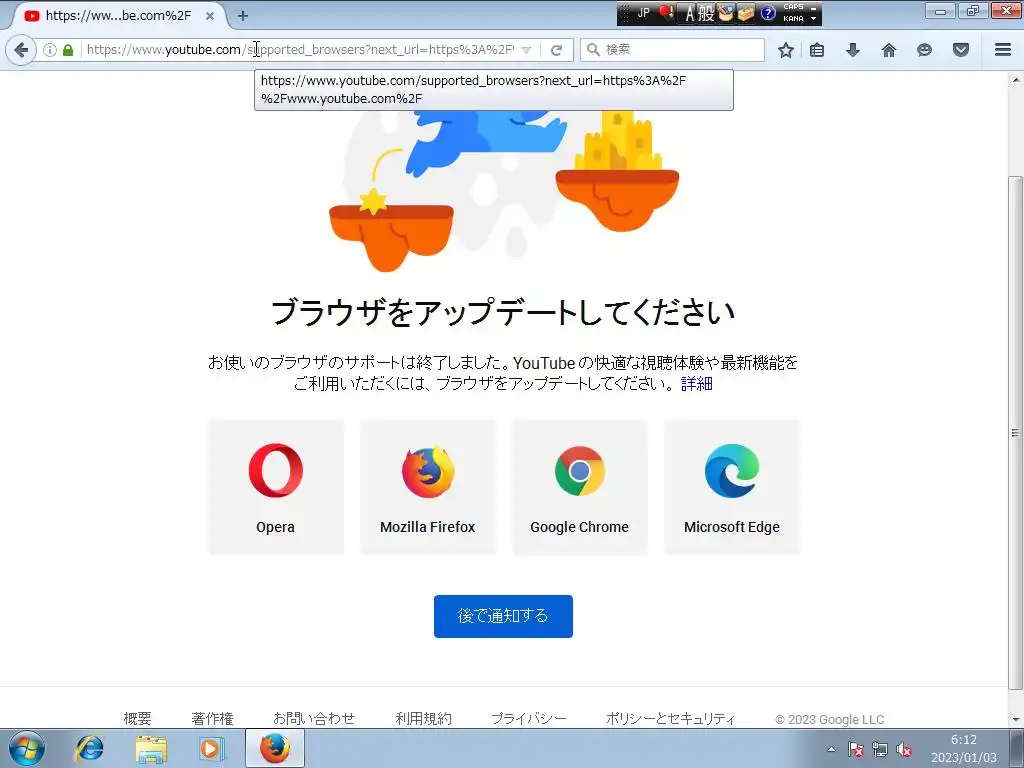Open a new tab with the plus button
This screenshot has width=1024, height=768.
tap(243, 16)
